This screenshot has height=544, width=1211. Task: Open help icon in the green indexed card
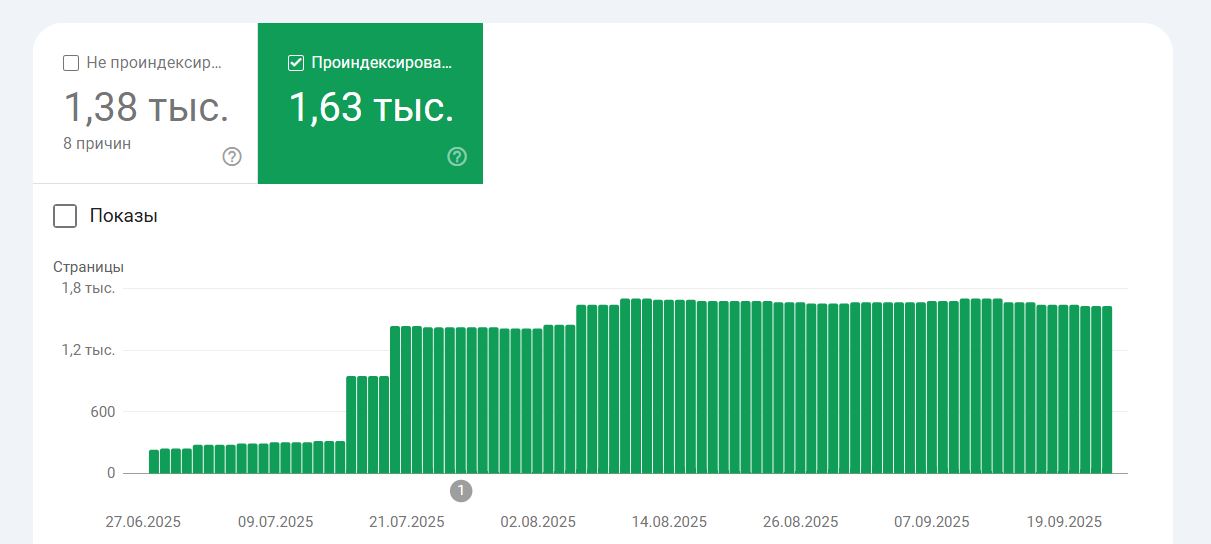click(x=457, y=156)
